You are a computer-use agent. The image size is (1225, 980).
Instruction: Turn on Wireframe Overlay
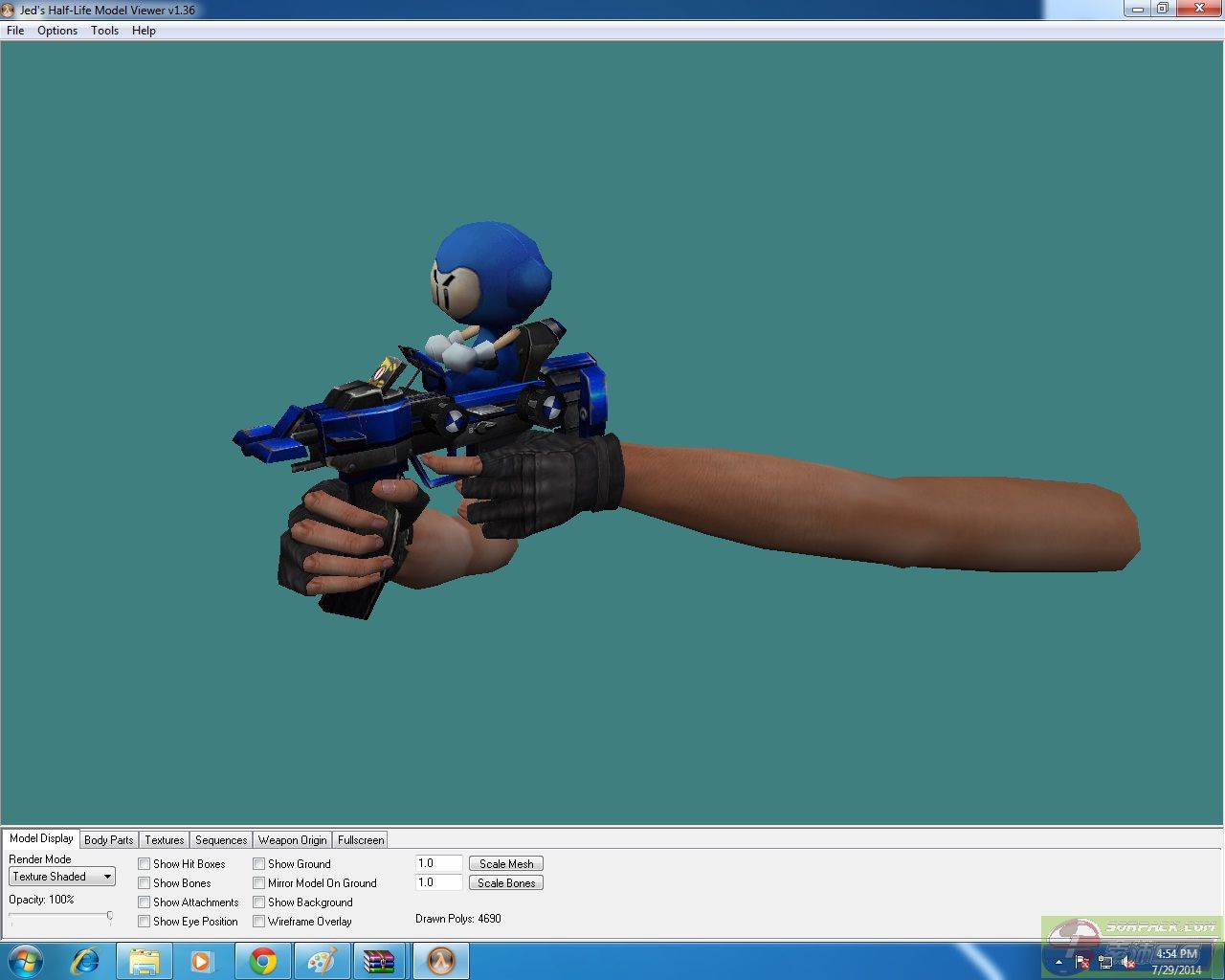259,922
